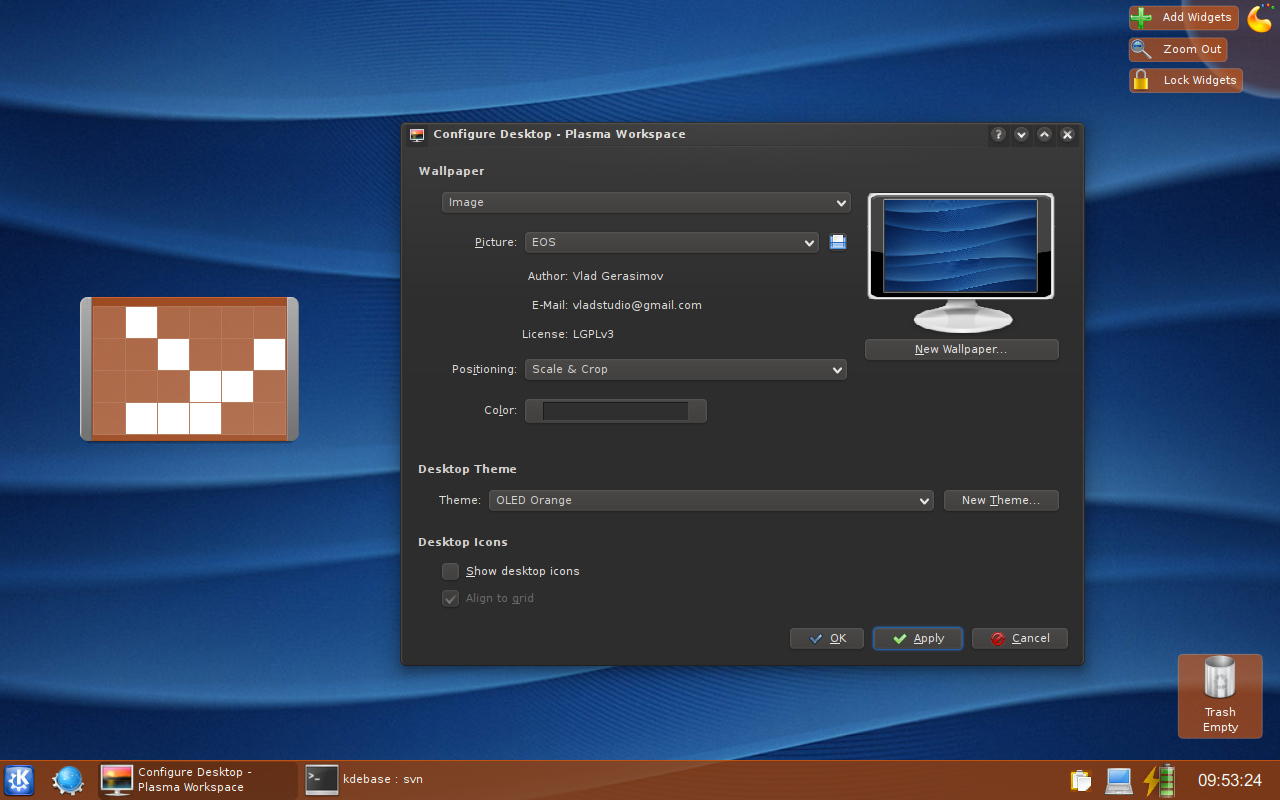Click the Plasma cashew toolbox icon
The width and height of the screenshot is (1280, 800).
[x=1260, y=18]
